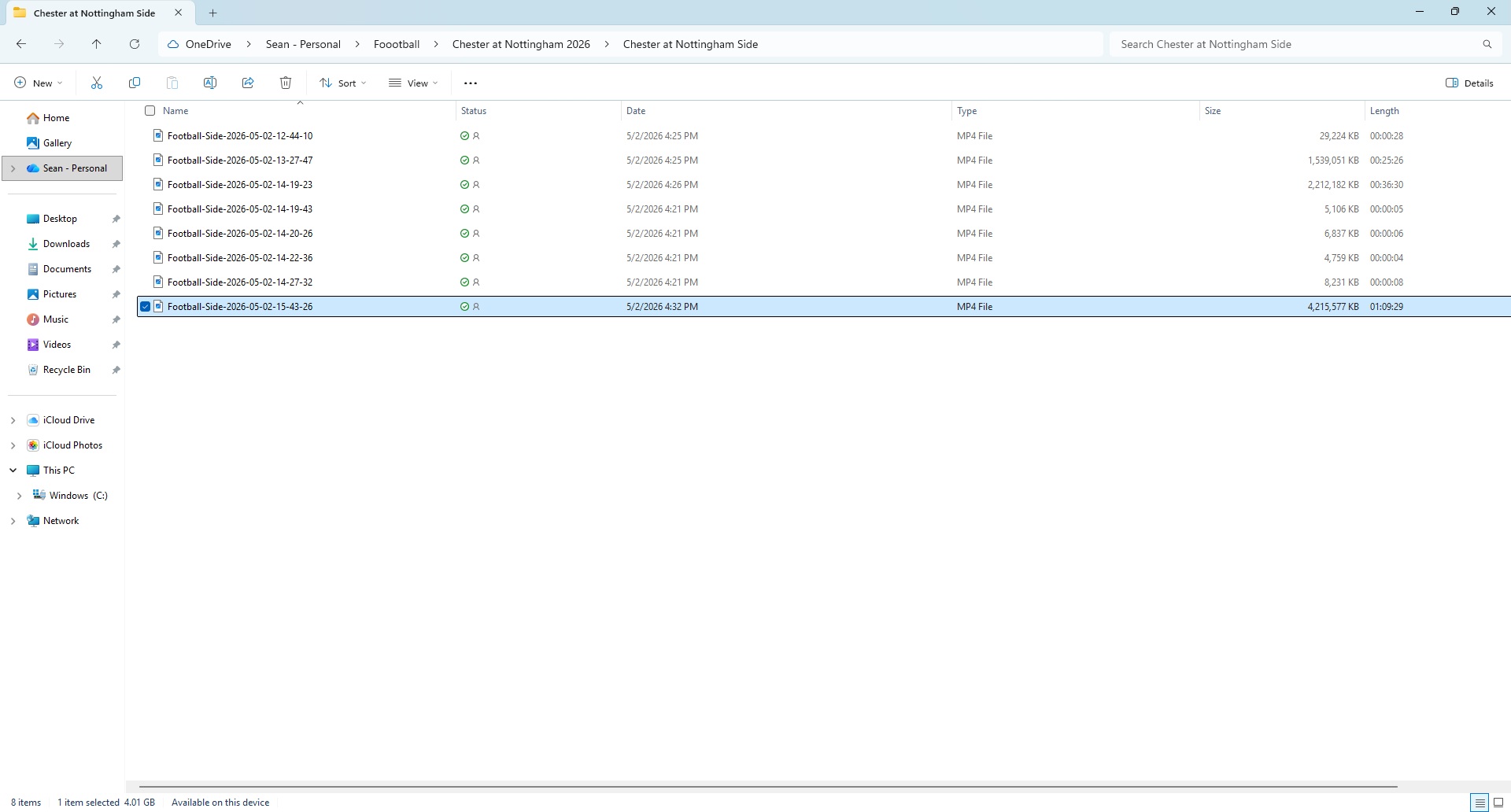Uncheck Football-Side-2026-05-02-15-43-26 checkbox

145,307
